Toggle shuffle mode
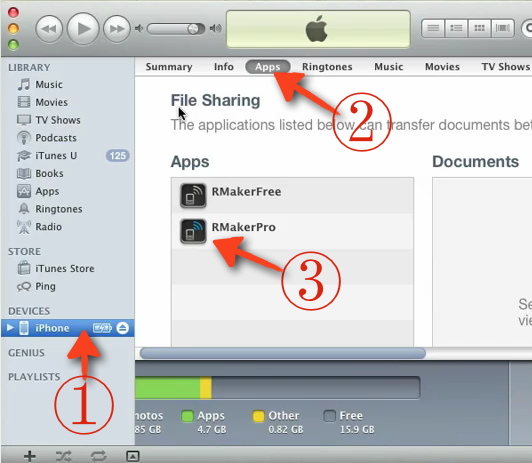Viewport: 532px width, 463px height. 63,456
